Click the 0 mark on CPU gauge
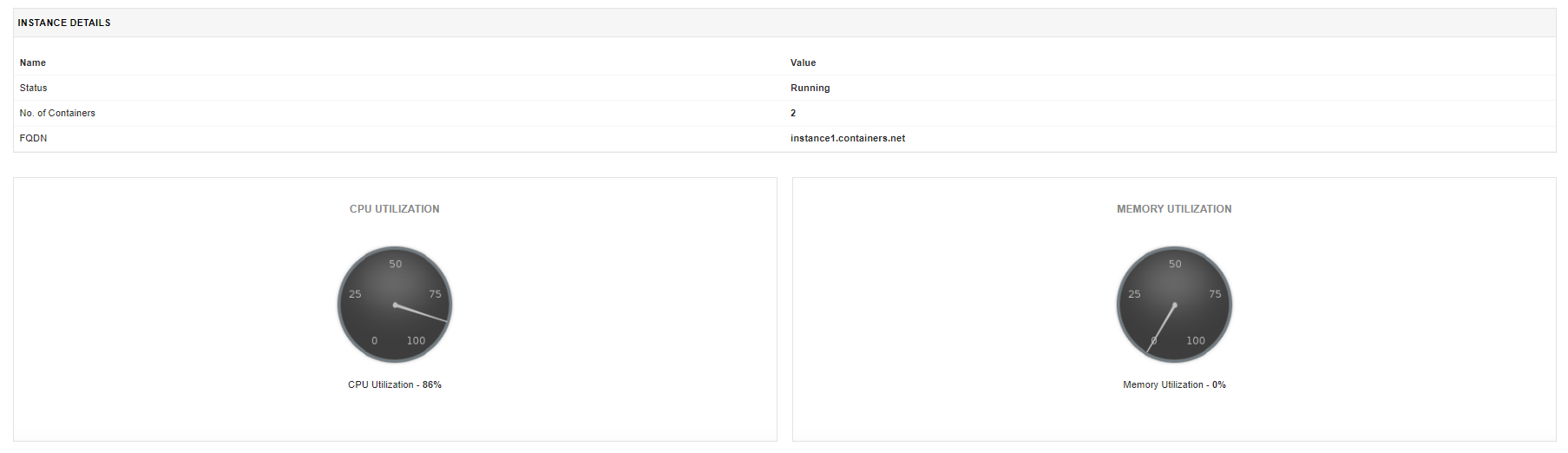Image resolution: width=1568 pixels, height=453 pixels. tap(374, 341)
